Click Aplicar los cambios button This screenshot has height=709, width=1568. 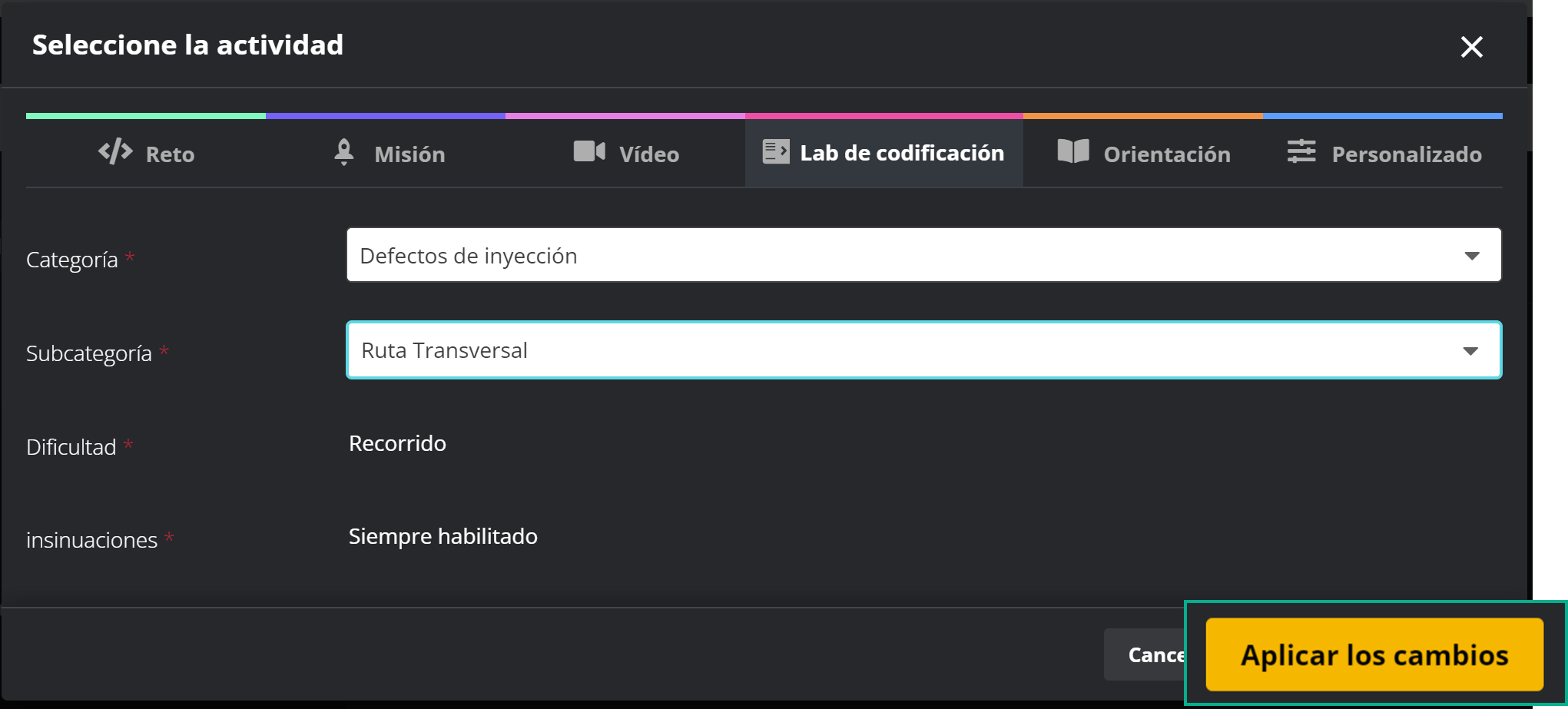pyautogui.click(x=1374, y=654)
